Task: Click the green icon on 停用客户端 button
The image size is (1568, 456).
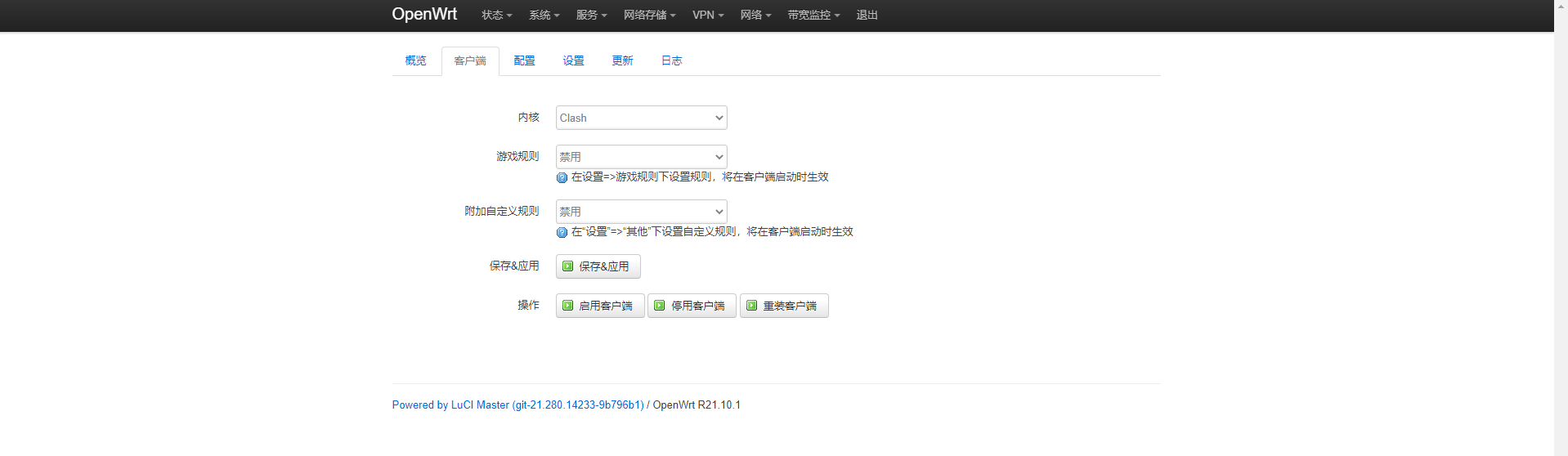Action: (660, 306)
